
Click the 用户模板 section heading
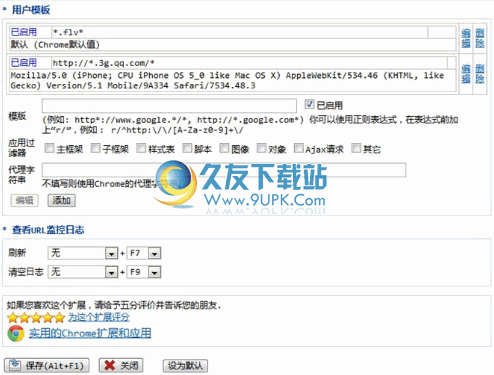point(31,10)
